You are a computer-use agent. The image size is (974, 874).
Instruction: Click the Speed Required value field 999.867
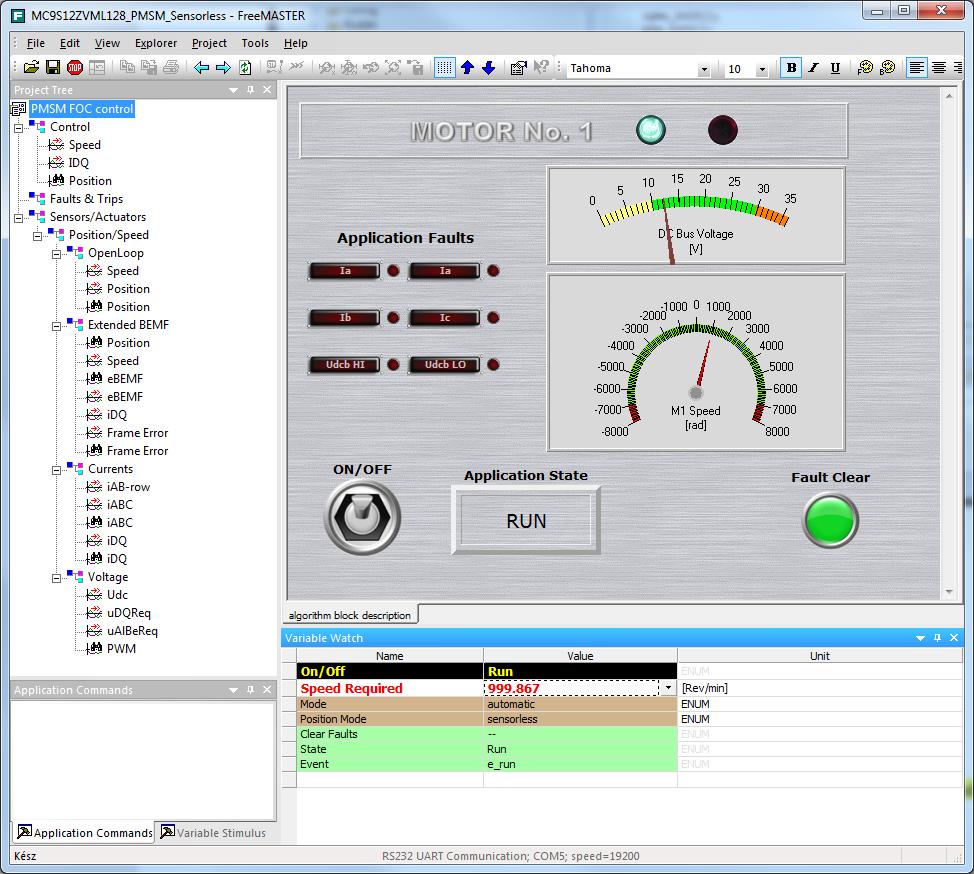pos(571,688)
